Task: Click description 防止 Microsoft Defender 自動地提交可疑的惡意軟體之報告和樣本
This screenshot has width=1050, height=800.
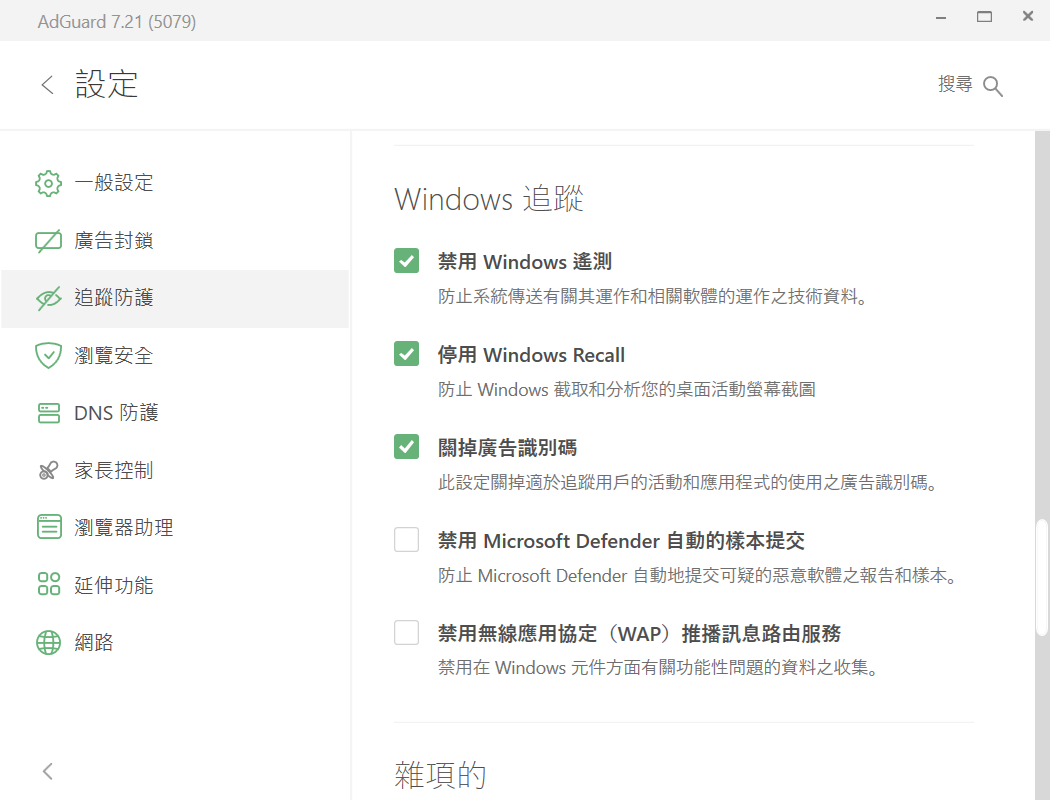Action: point(698,576)
